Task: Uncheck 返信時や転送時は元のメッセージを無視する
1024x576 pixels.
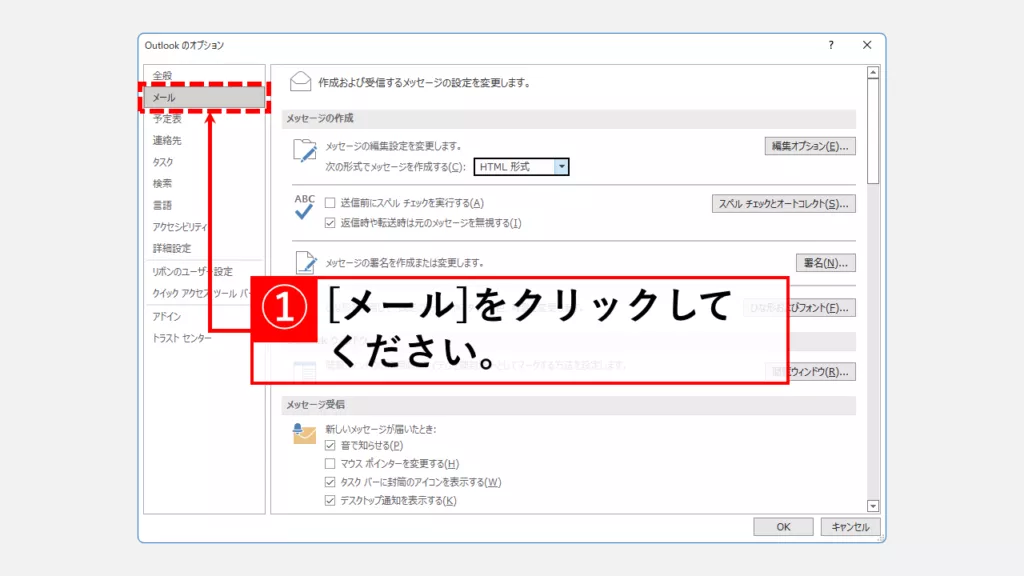Action: 330,223
